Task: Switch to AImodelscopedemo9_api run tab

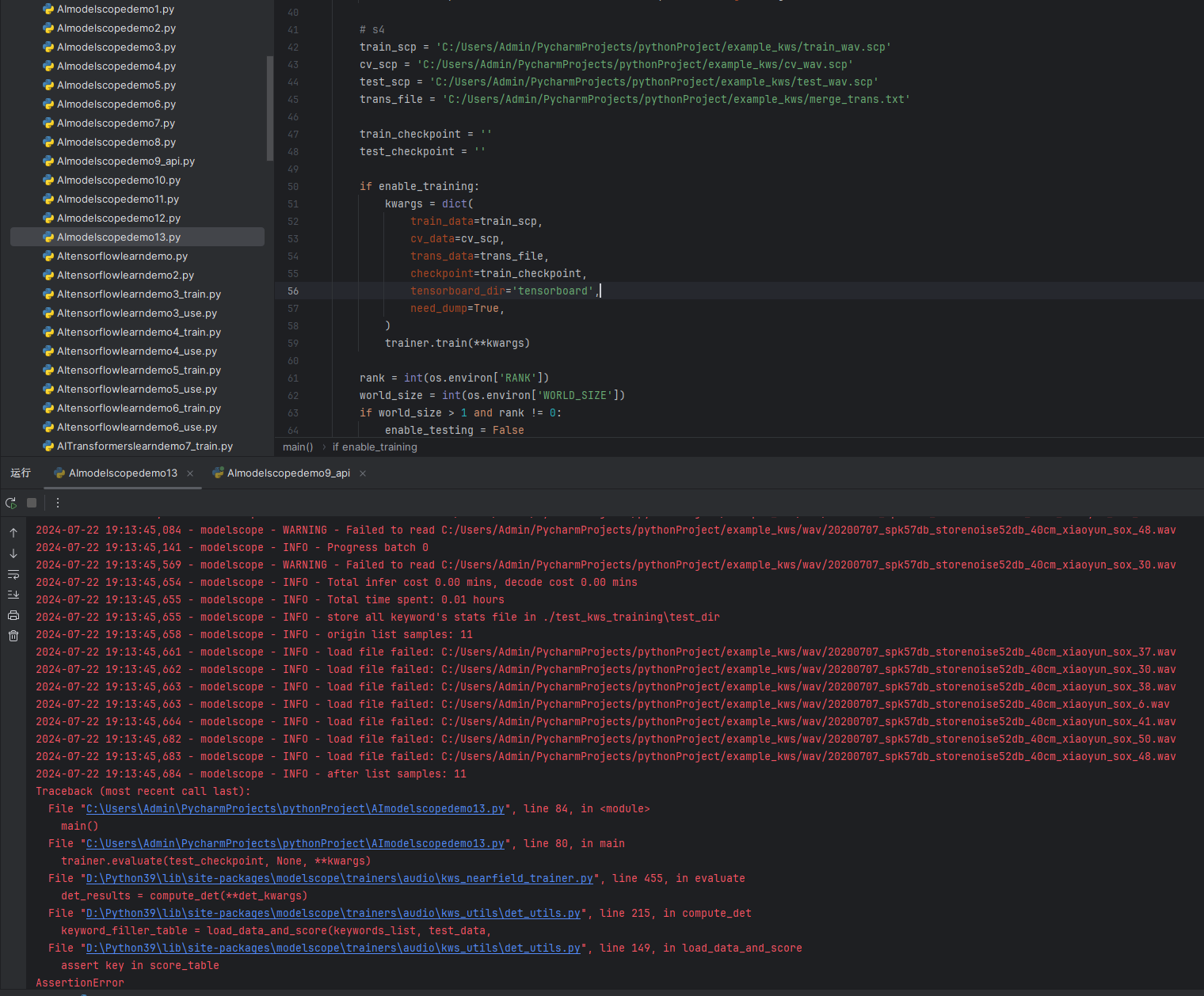Action: click(288, 473)
